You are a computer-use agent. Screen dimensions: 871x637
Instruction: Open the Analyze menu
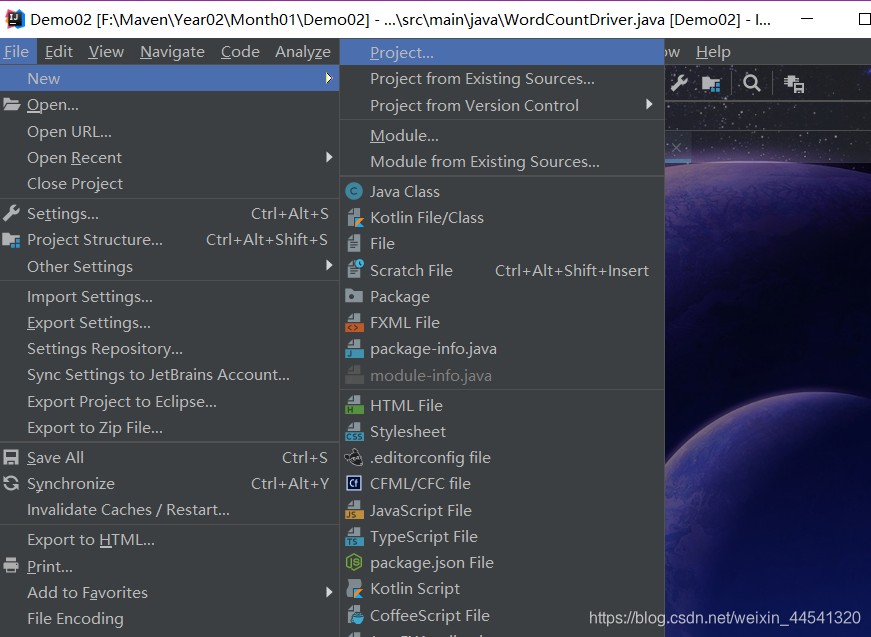[303, 52]
